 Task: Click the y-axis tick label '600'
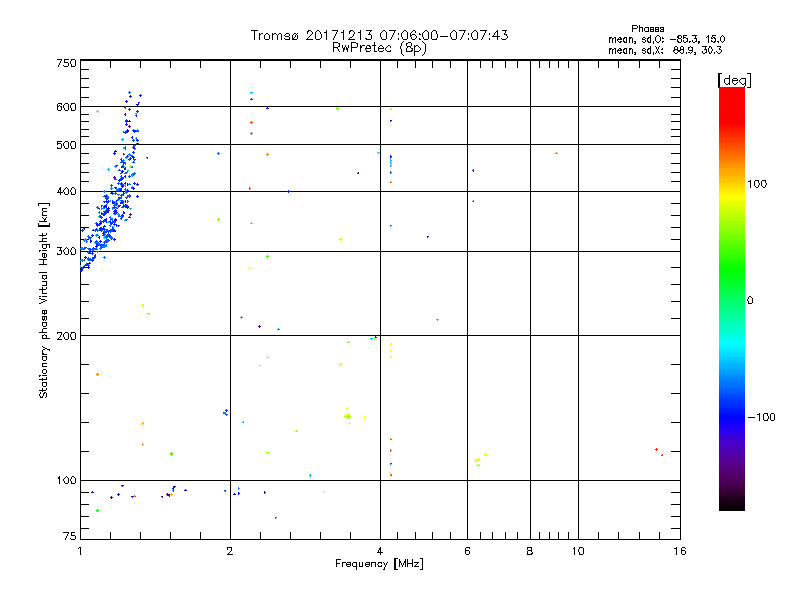point(66,107)
